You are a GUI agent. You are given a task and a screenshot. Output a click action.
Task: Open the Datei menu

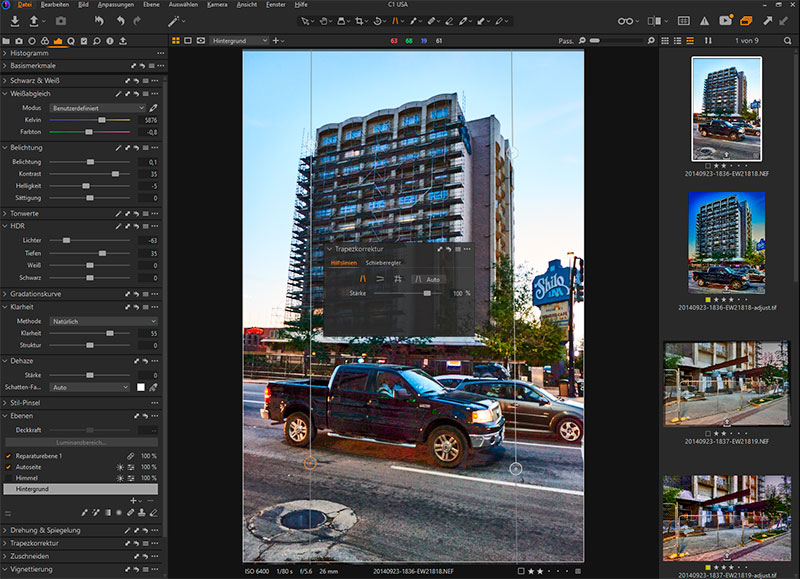[x=24, y=5]
